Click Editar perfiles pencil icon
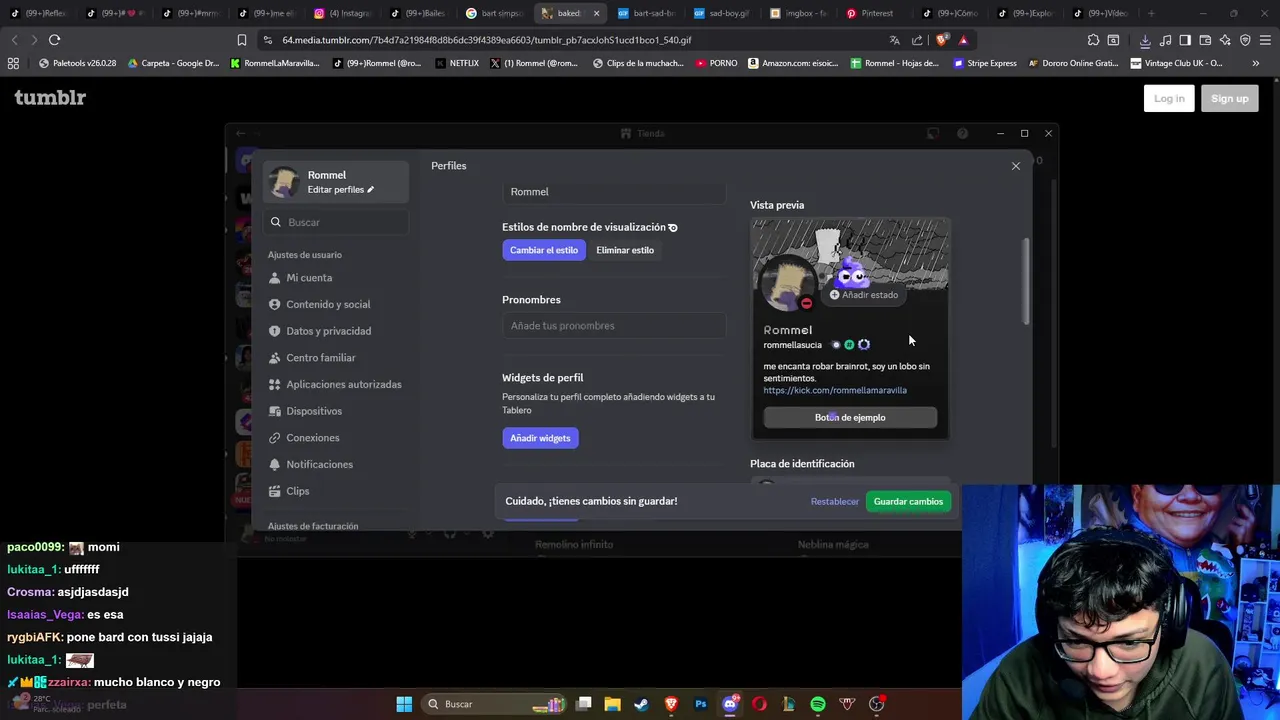 (370, 190)
